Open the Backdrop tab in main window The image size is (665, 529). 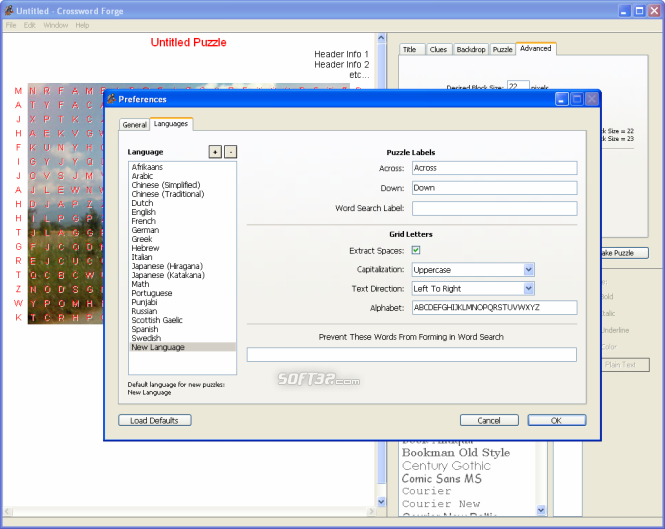coord(471,50)
